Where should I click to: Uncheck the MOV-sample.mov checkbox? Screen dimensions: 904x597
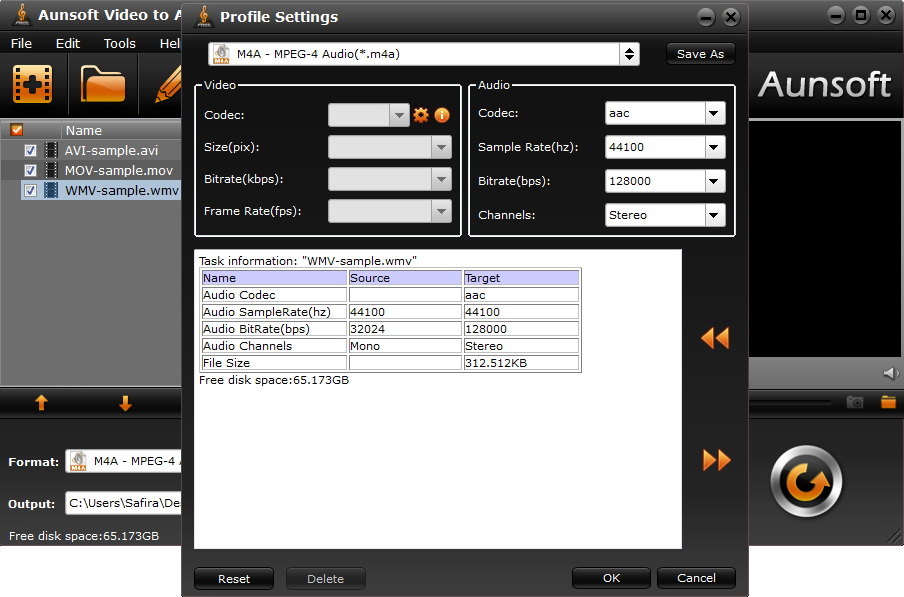click(x=31, y=171)
